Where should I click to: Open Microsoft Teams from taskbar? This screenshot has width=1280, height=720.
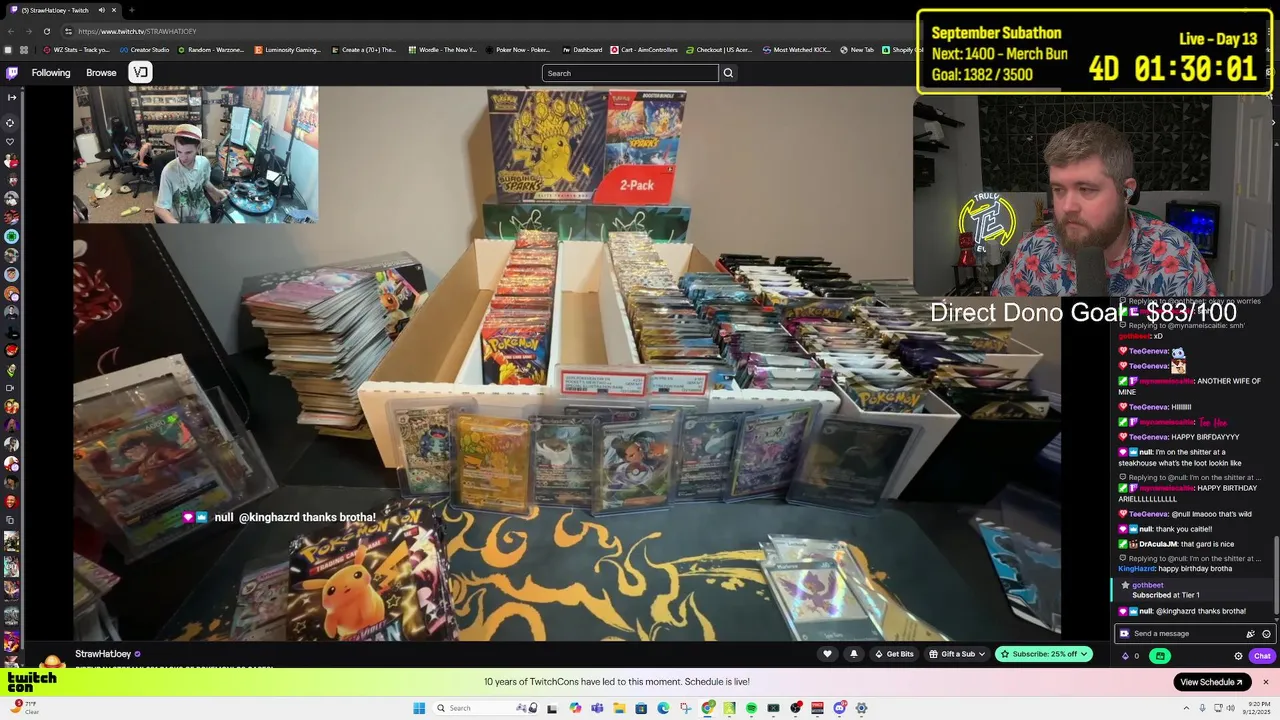click(x=597, y=708)
